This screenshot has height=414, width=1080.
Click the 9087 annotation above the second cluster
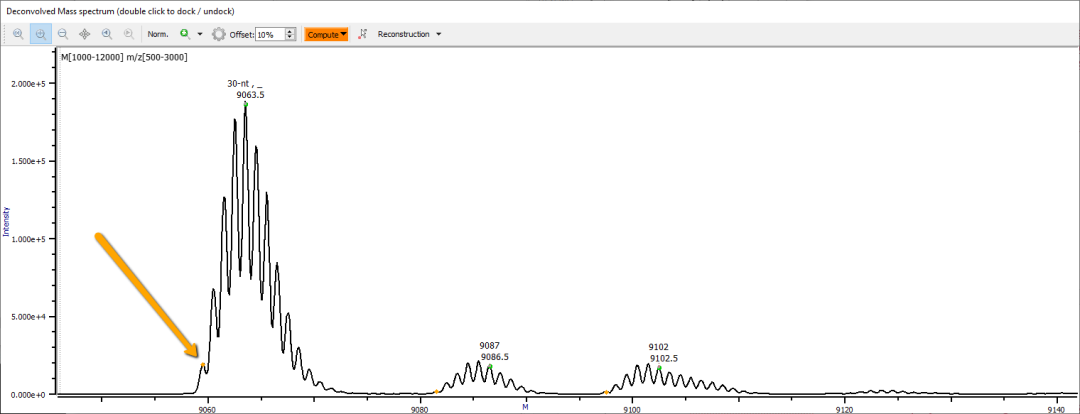[490, 345]
